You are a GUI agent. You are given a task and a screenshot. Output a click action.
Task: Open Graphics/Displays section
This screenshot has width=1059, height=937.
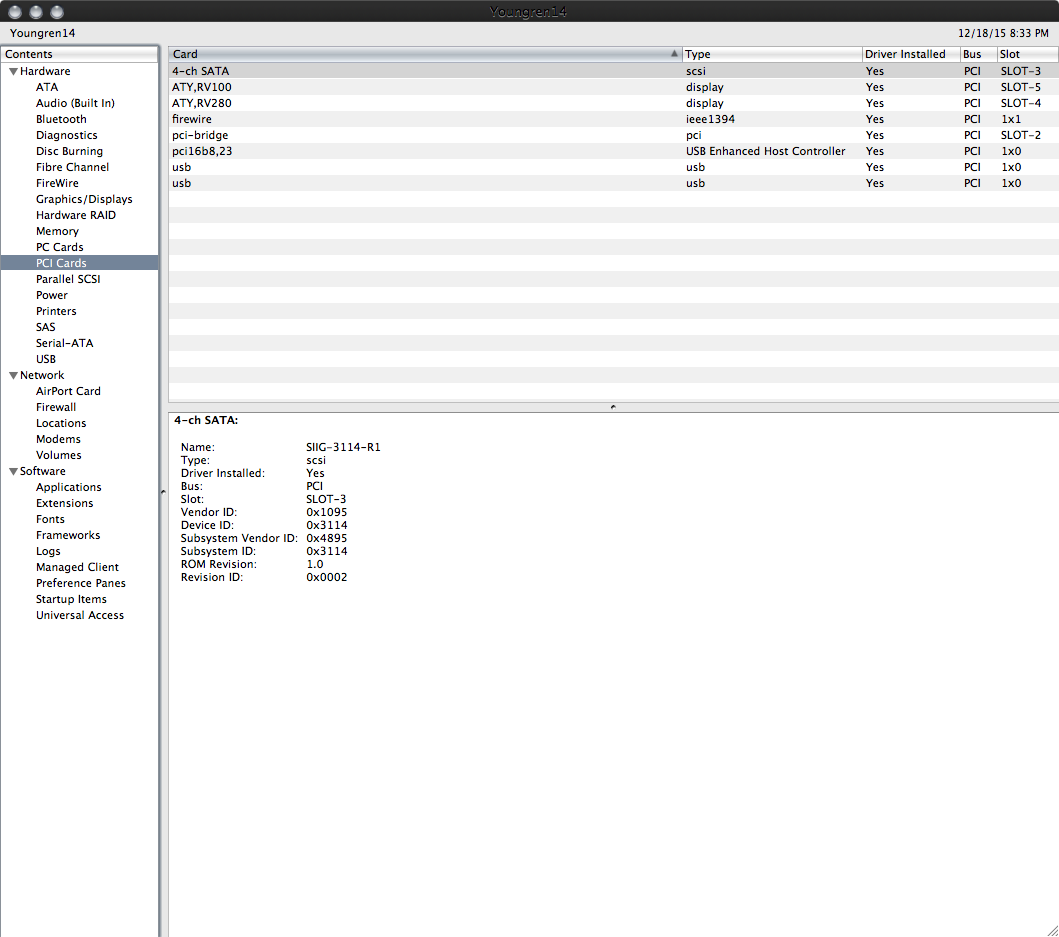84,199
